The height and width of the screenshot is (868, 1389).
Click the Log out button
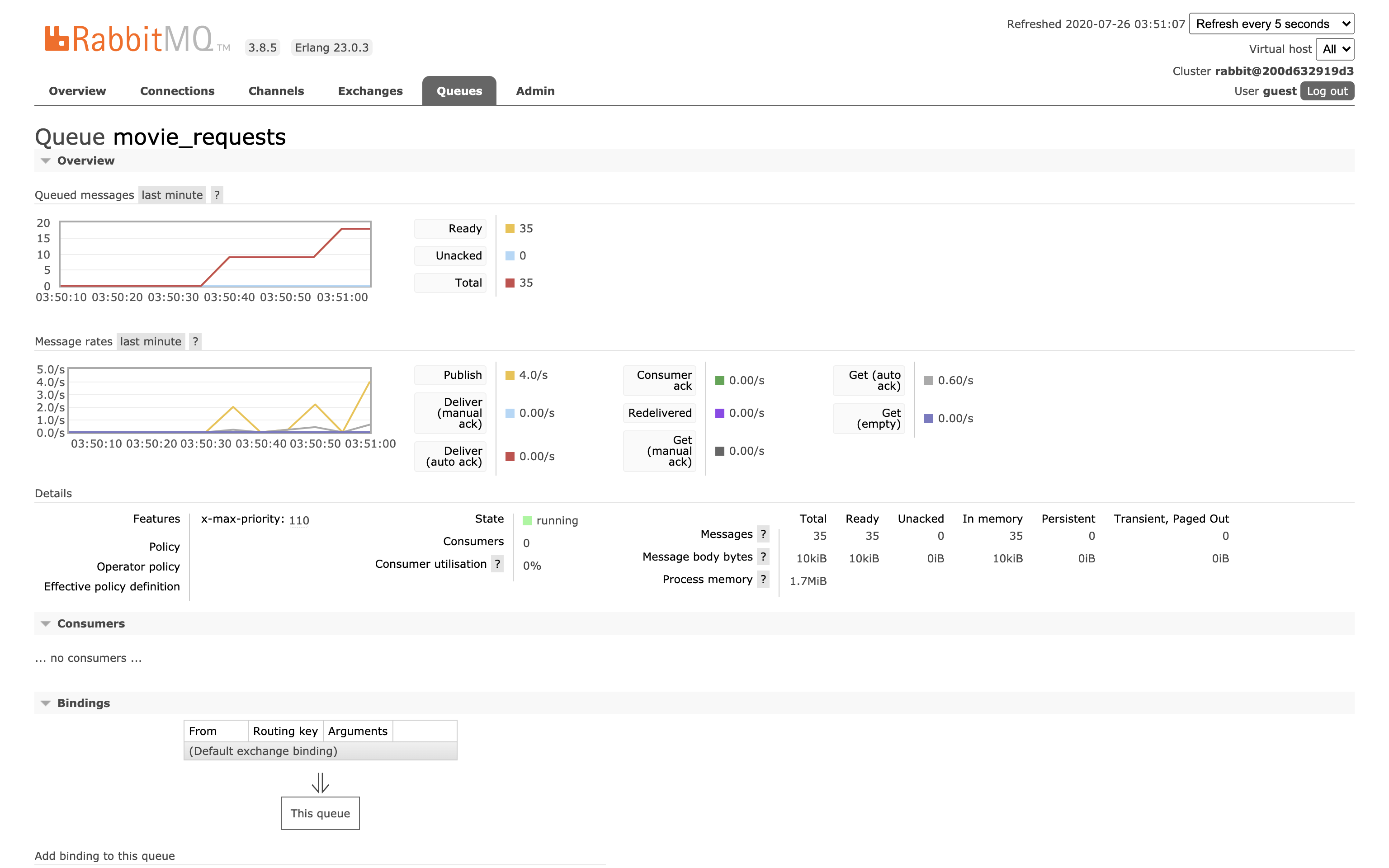click(1327, 91)
